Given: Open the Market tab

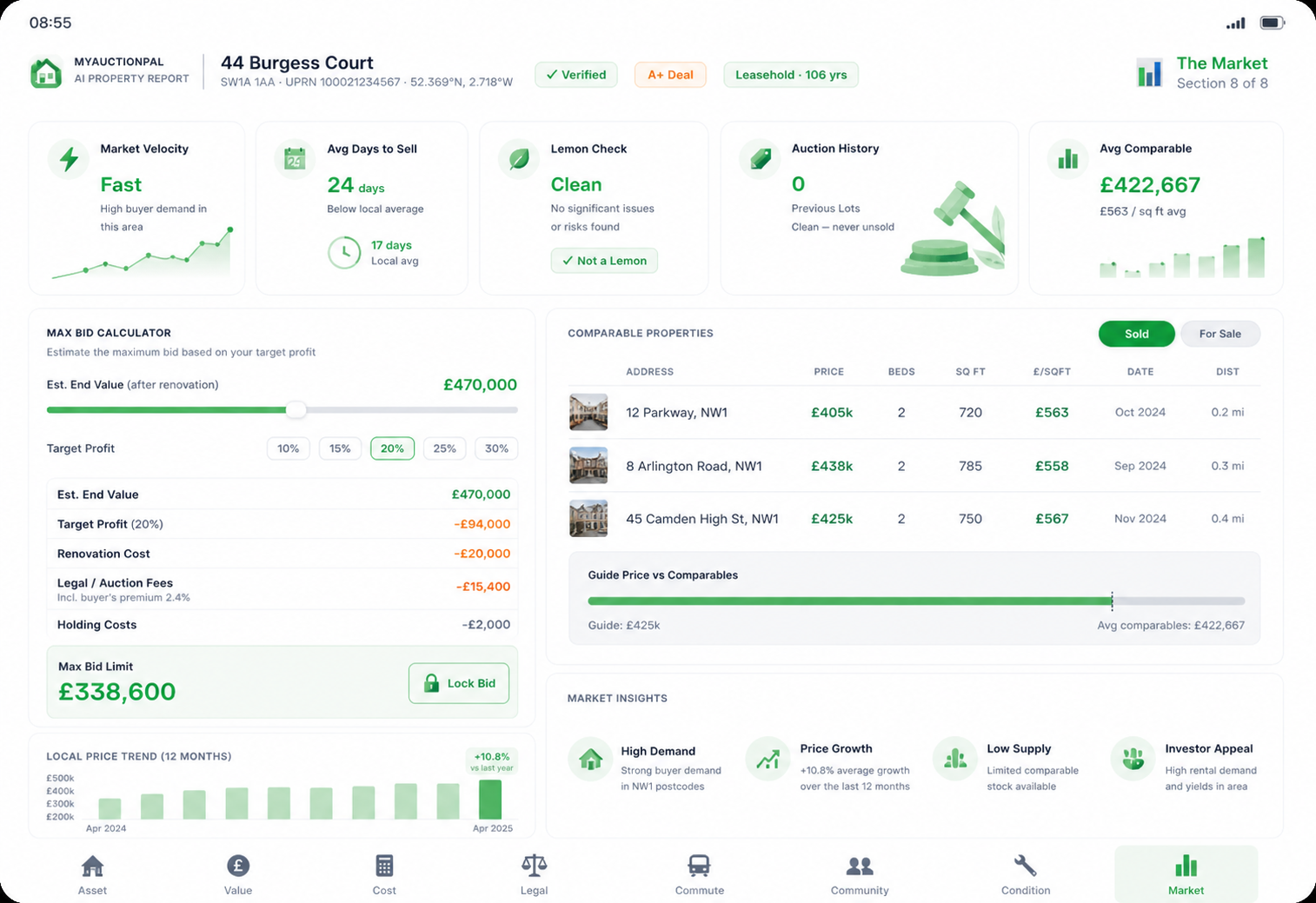Looking at the screenshot, I should [x=1186, y=874].
